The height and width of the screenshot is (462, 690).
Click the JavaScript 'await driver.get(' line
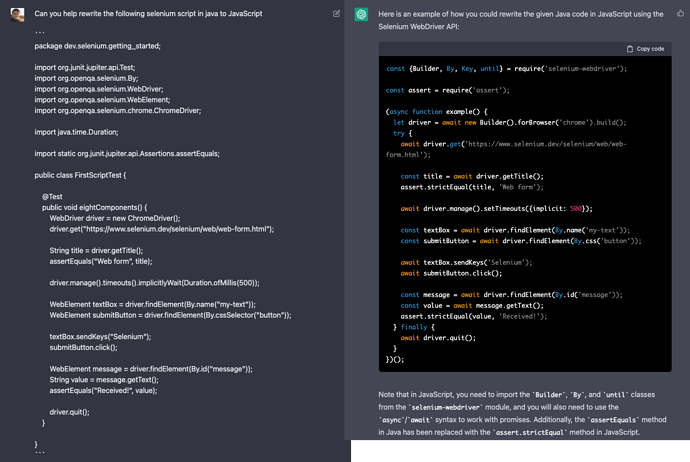pyautogui.click(x=506, y=150)
